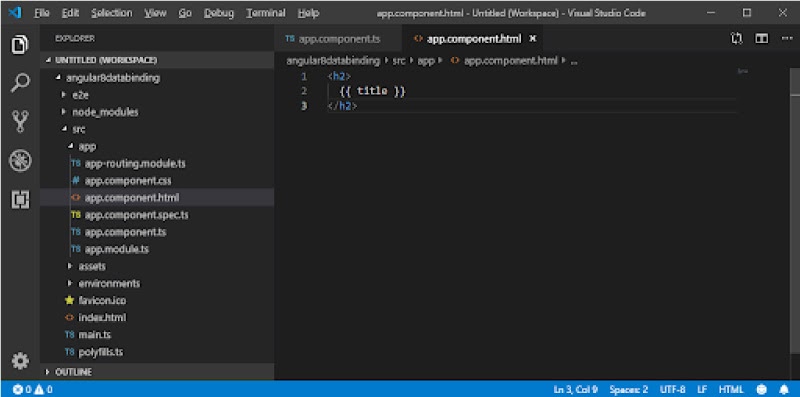The width and height of the screenshot is (800, 397).
Task: Click the warnings count in the status bar
Action: [43, 390]
